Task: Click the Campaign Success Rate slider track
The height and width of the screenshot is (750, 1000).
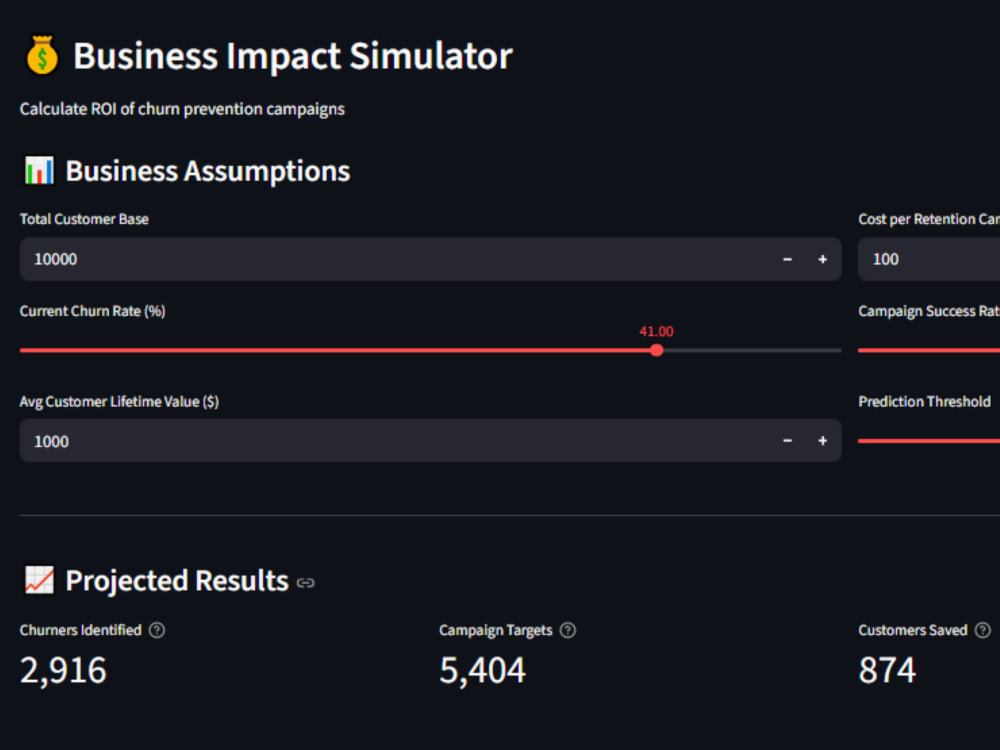Action: (x=930, y=350)
